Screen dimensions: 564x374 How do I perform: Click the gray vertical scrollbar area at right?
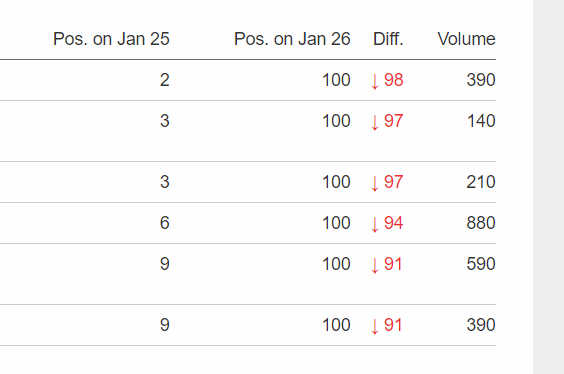click(548, 187)
